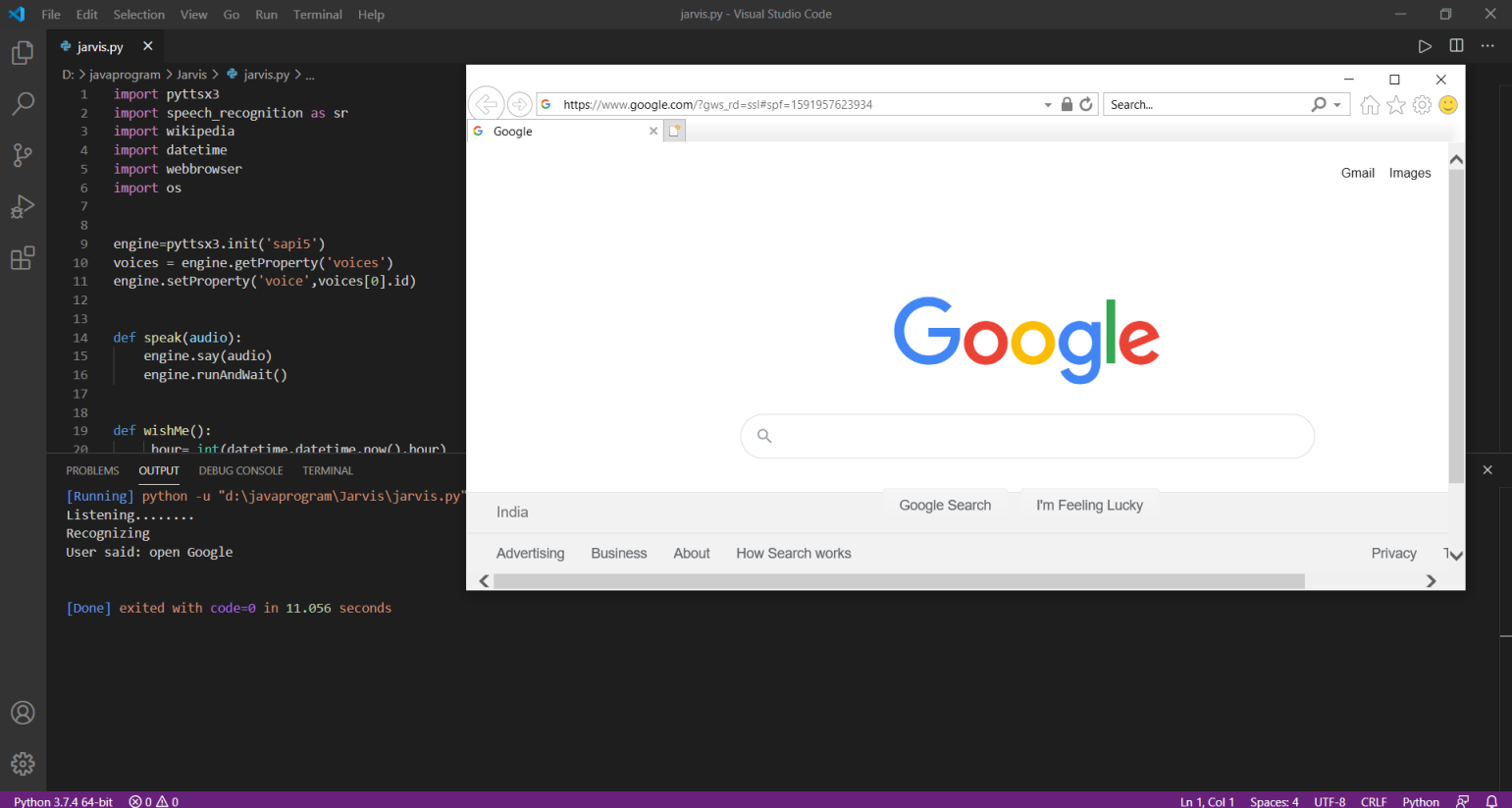Open the address bar history dropdown
Screen dimensions: 1512x808
1047,103
